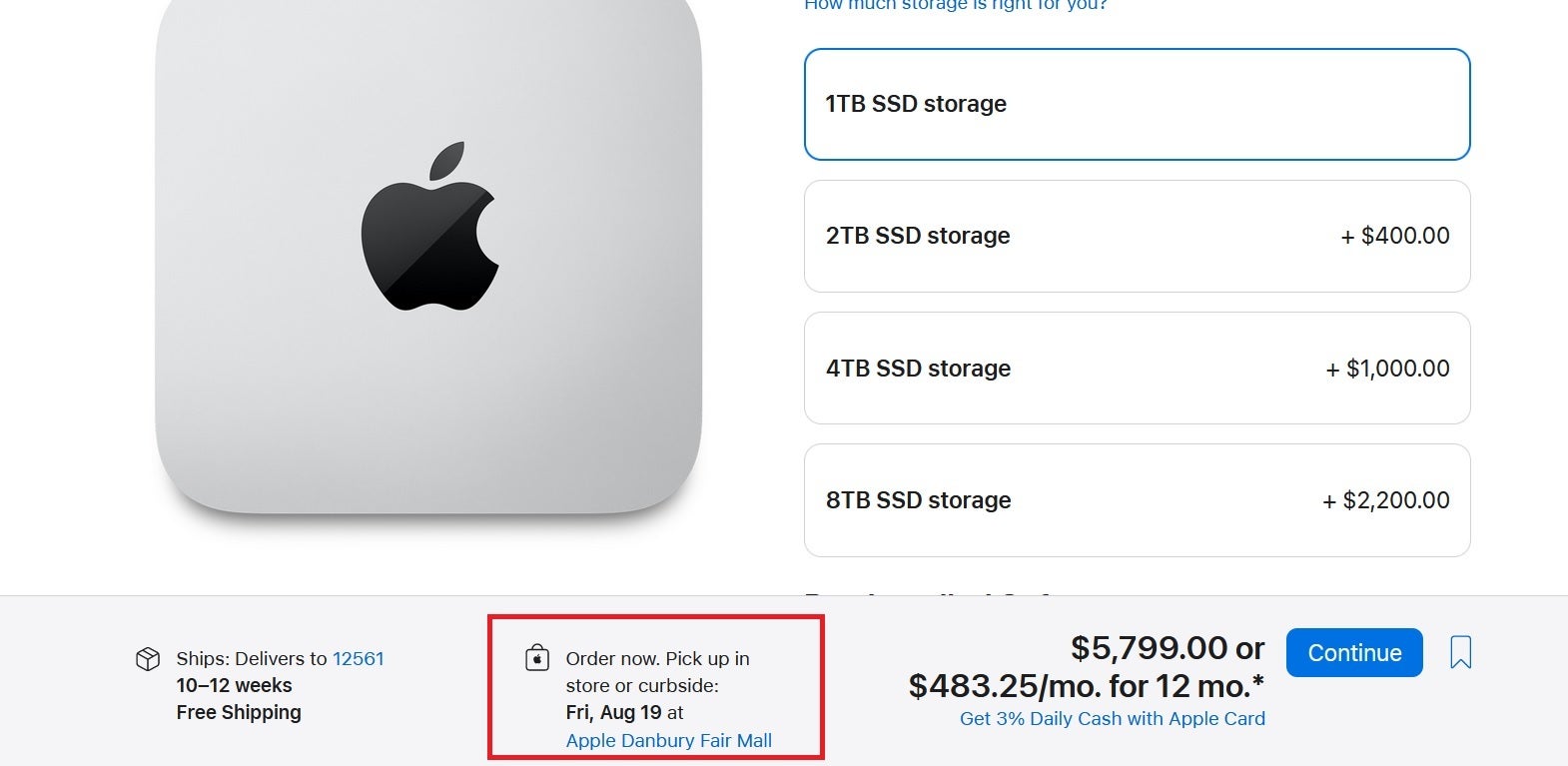Click the store pickup bag icon
The width and height of the screenshot is (1568, 766).
pyautogui.click(x=537, y=658)
